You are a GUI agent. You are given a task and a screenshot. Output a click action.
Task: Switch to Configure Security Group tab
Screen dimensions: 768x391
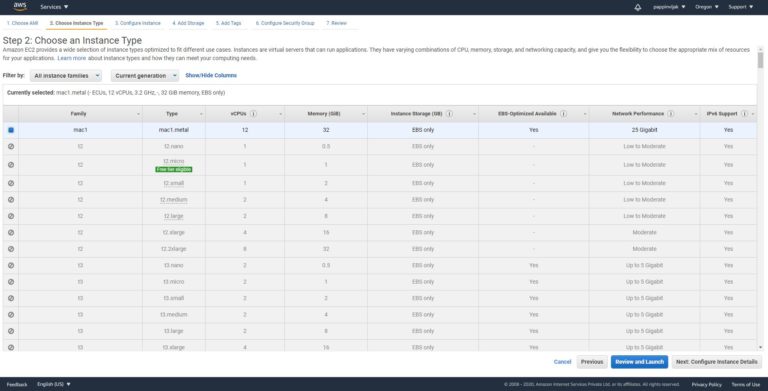click(285, 23)
